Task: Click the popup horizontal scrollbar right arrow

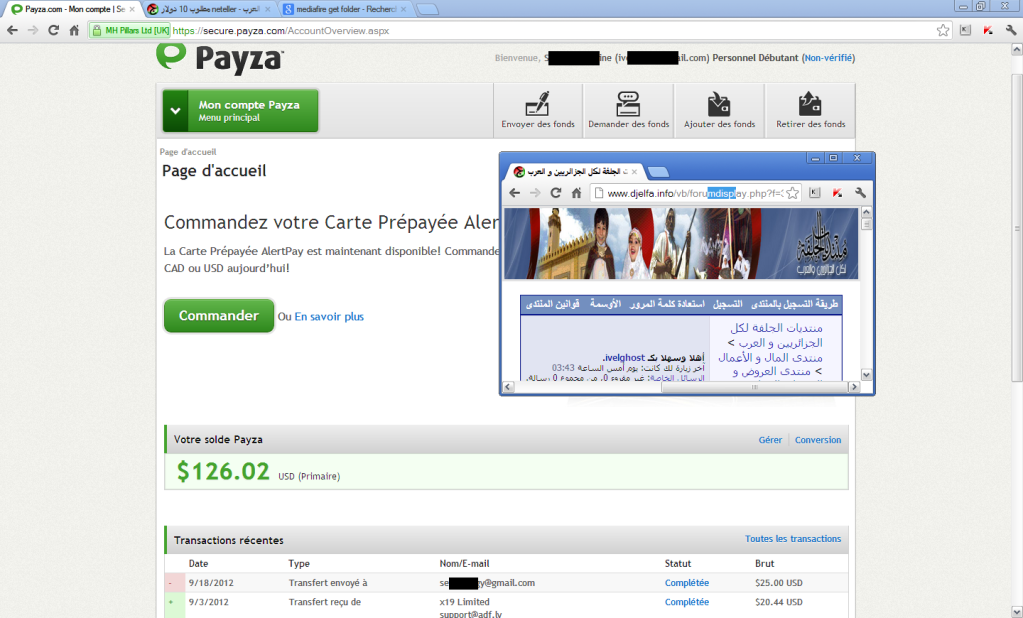Action: click(853, 387)
